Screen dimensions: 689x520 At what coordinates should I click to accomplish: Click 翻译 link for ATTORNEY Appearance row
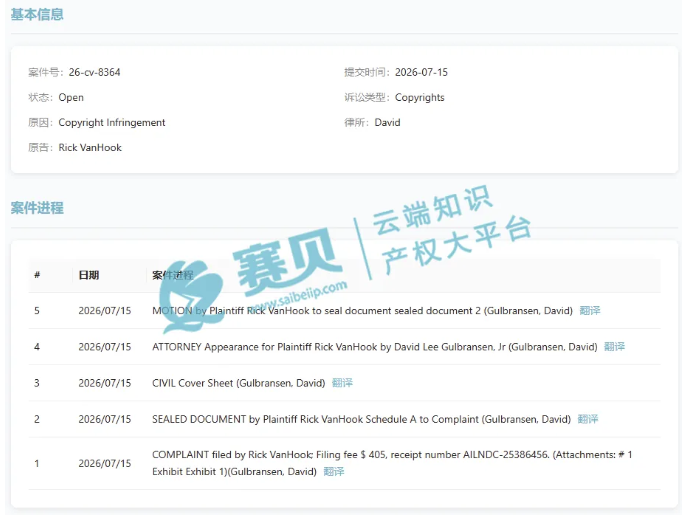pos(614,347)
